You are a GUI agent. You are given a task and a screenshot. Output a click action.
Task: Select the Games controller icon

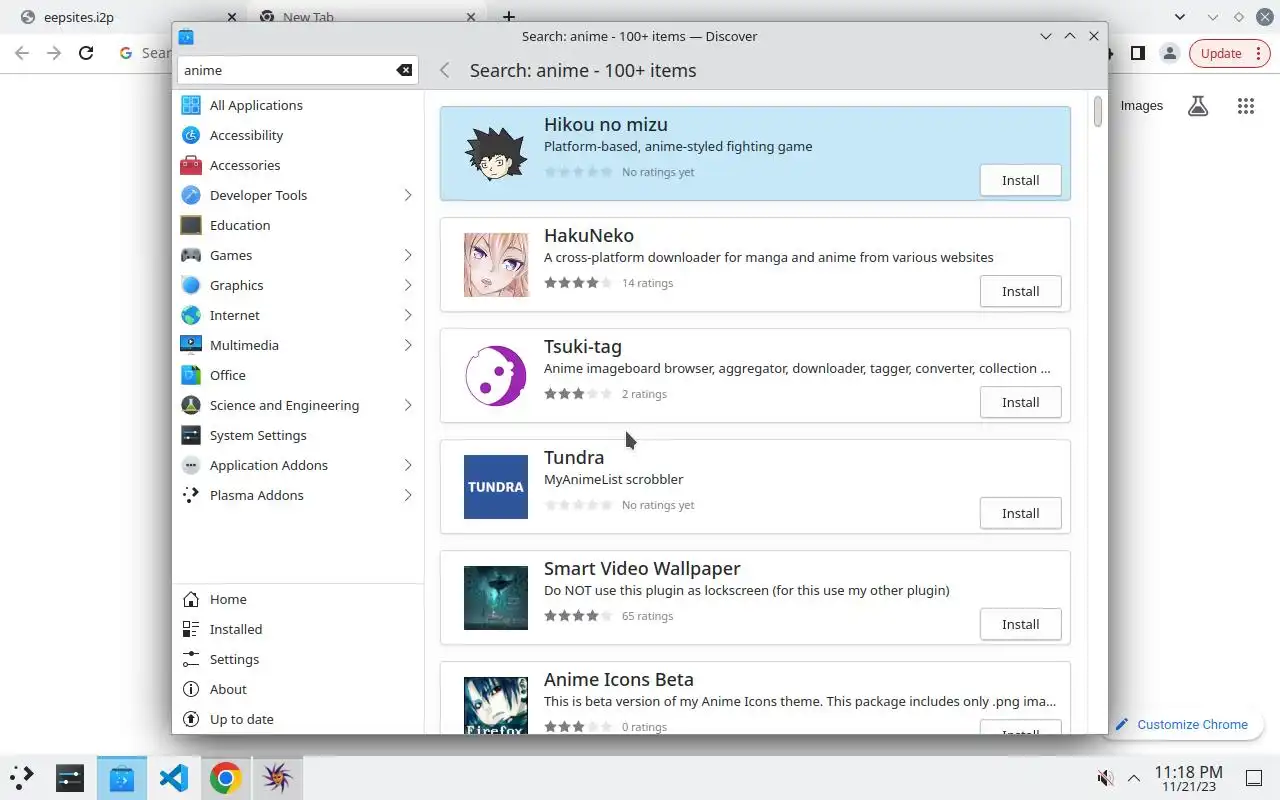(191, 255)
